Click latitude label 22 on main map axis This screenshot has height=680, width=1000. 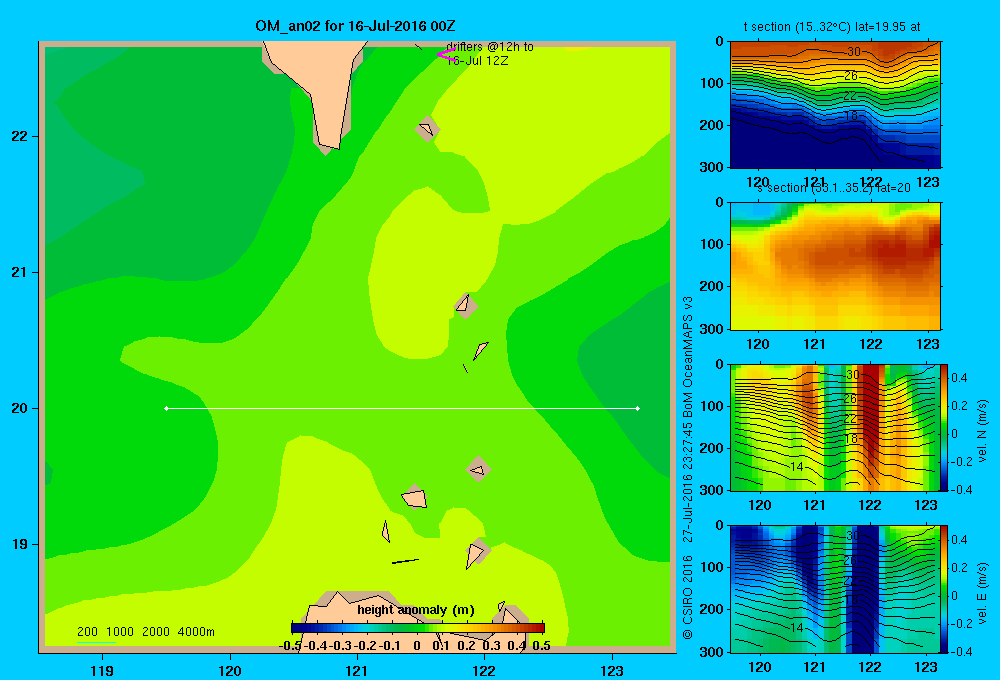pyautogui.click(x=20, y=136)
